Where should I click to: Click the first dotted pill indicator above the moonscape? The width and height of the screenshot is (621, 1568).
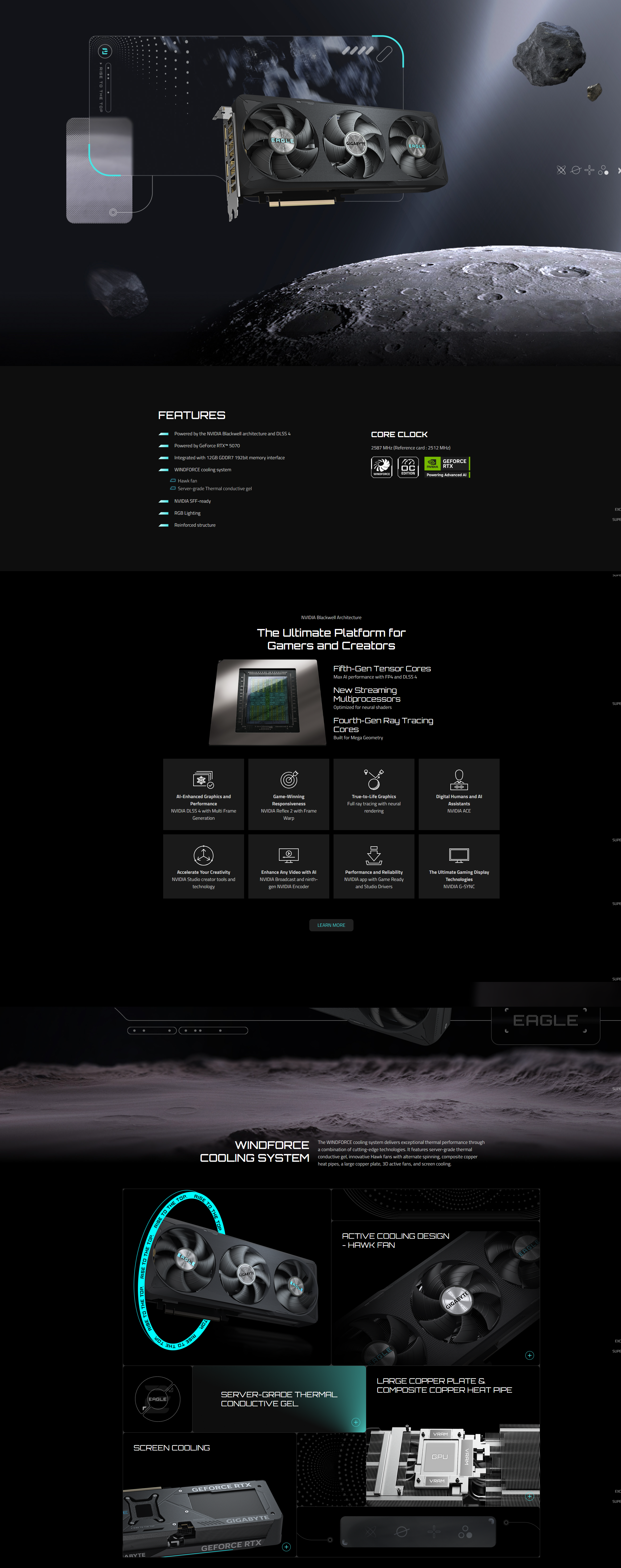(x=152, y=1030)
